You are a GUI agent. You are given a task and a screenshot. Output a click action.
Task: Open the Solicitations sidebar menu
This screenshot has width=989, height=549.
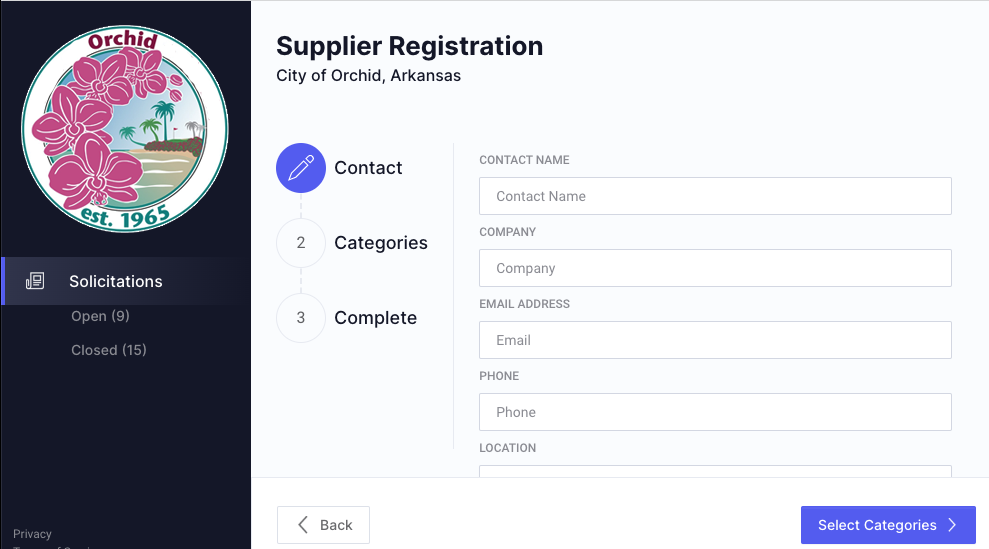[115, 281]
